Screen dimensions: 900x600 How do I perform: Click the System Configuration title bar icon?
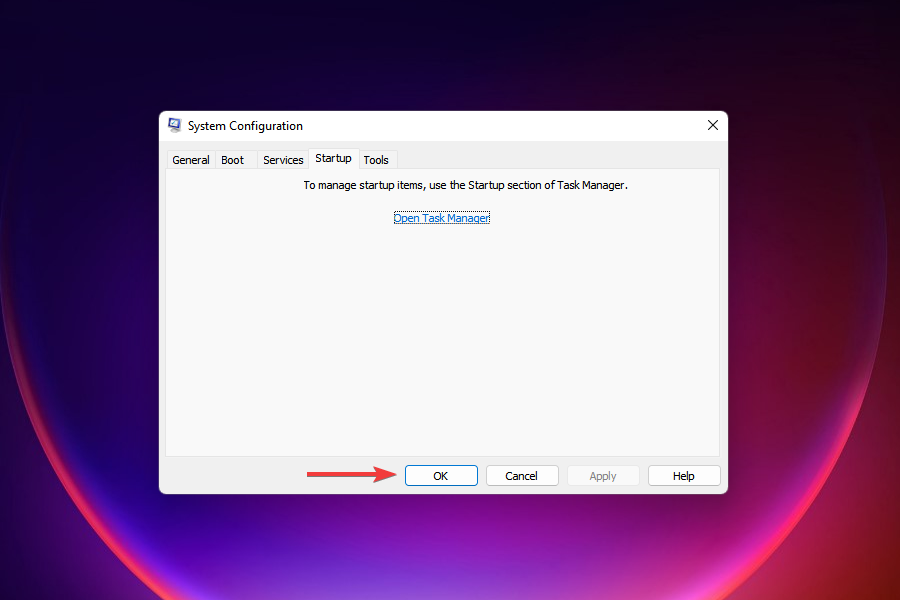point(175,125)
